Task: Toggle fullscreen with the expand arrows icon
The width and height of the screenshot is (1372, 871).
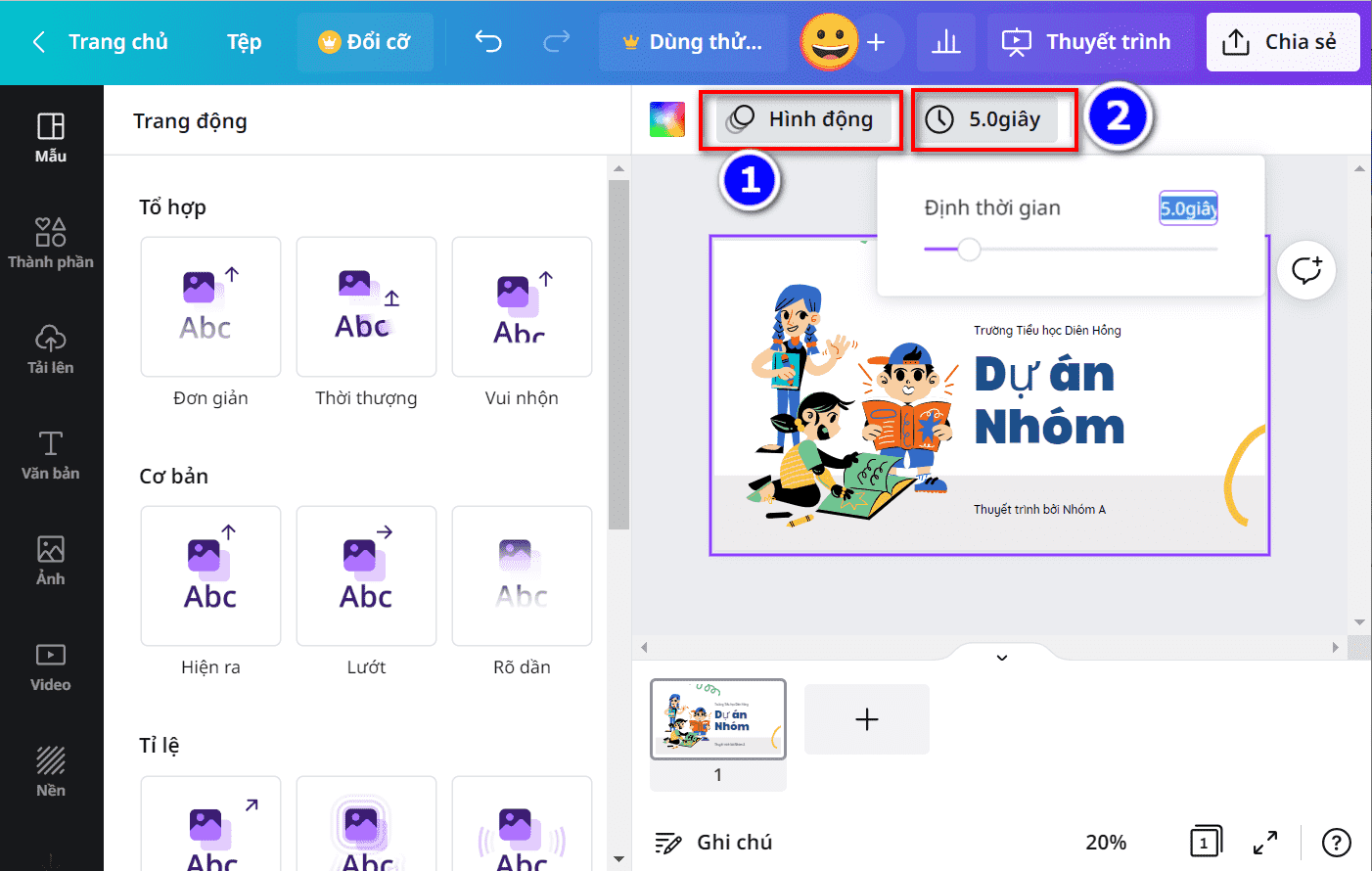Action: (1265, 842)
